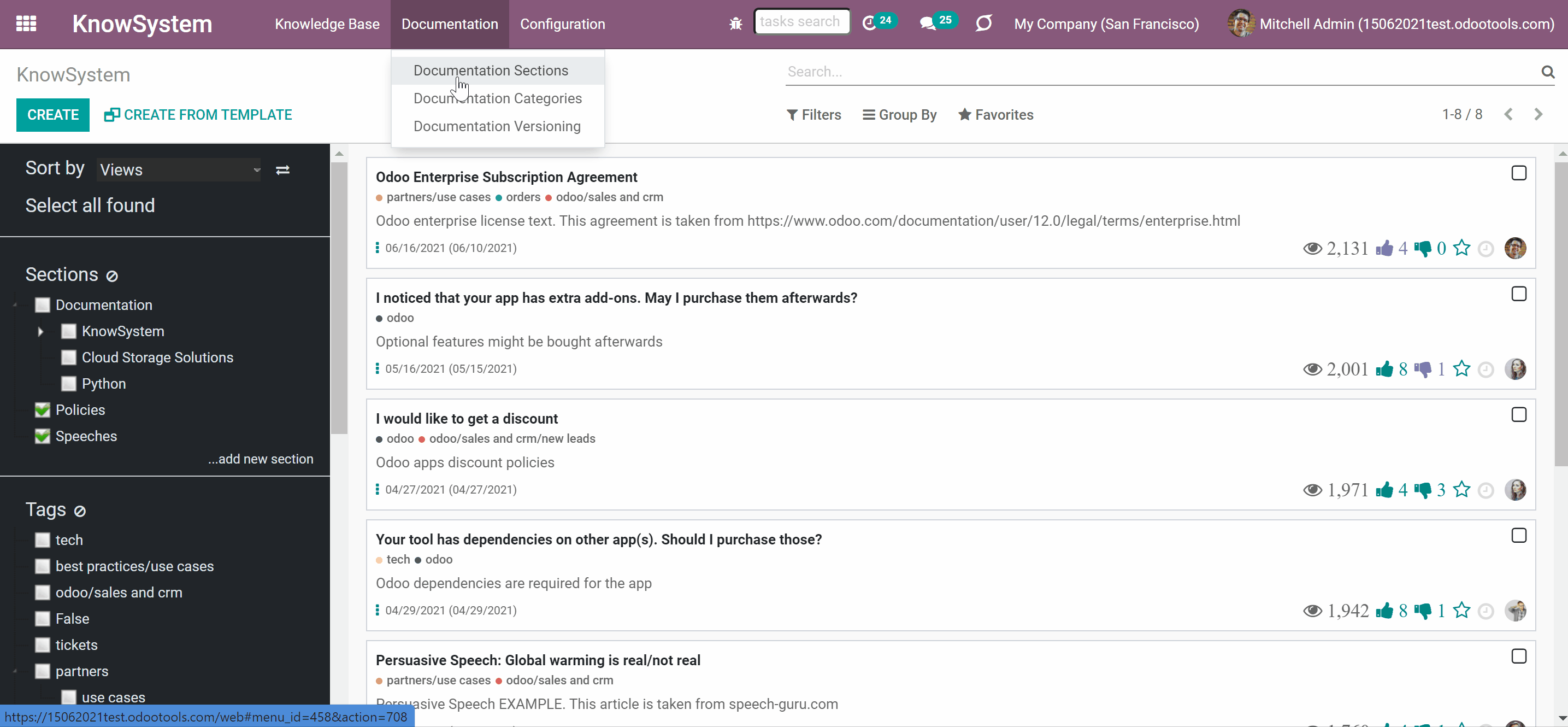The width and height of the screenshot is (1568, 727).
Task: Choose Documentation Categories menu entry
Action: [497, 98]
